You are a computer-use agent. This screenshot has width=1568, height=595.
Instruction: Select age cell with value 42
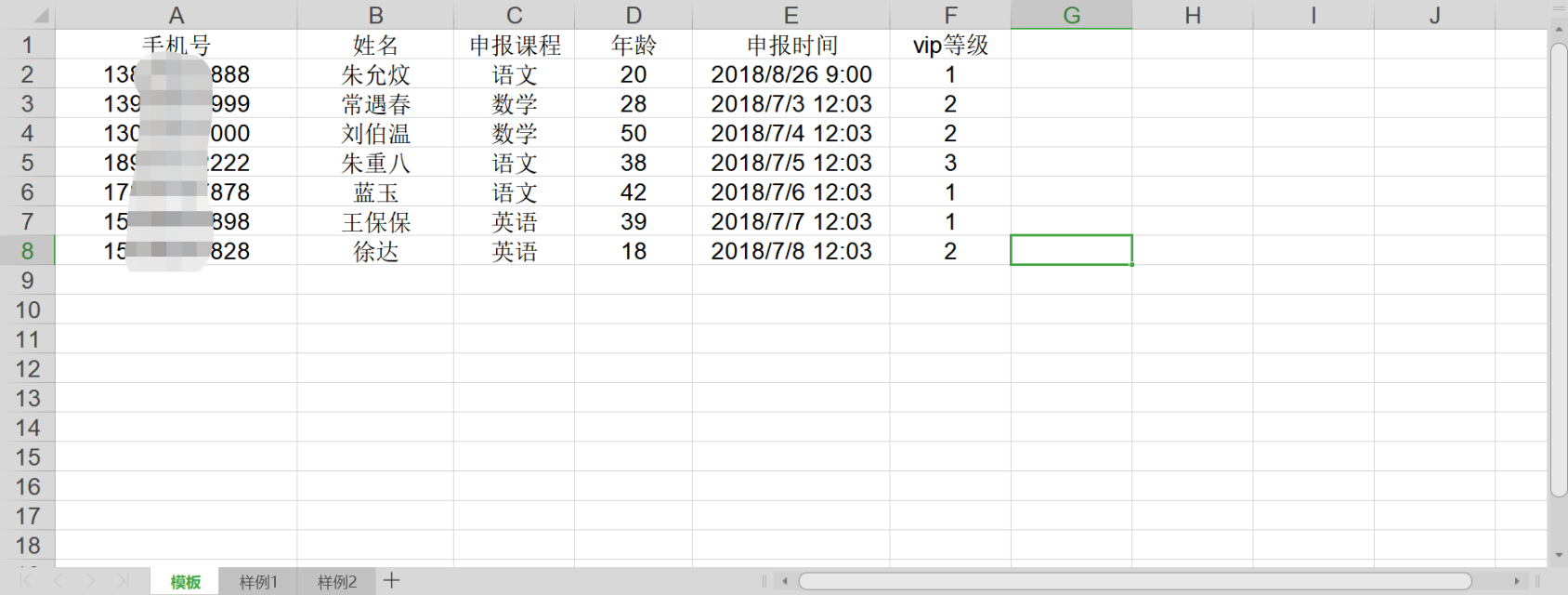634,192
